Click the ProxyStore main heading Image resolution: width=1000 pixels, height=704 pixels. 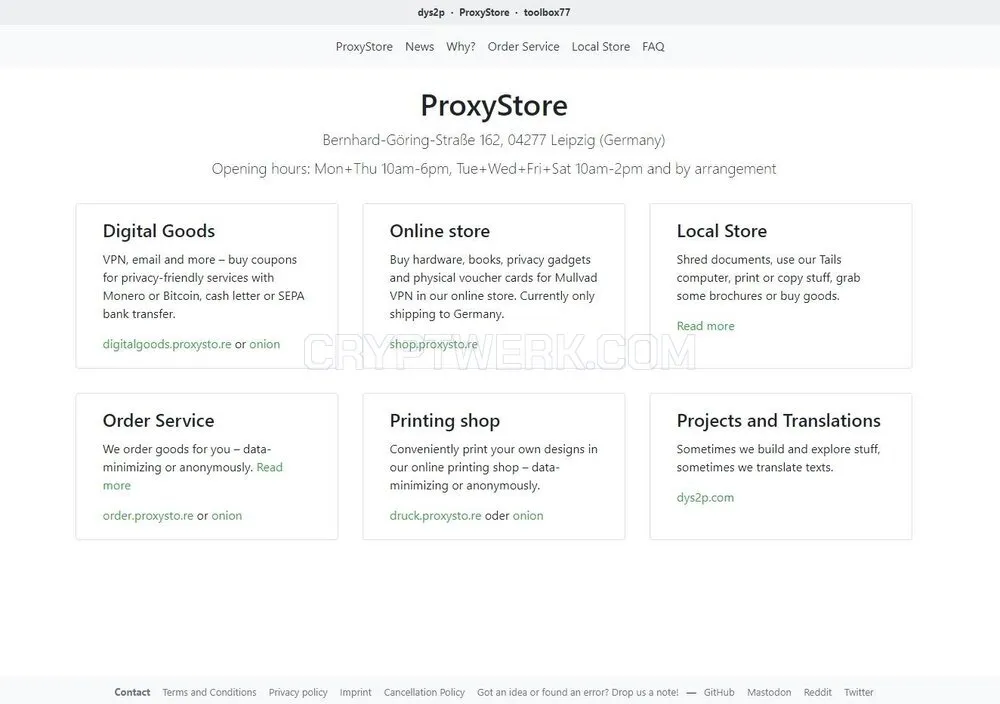tap(494, 106)
